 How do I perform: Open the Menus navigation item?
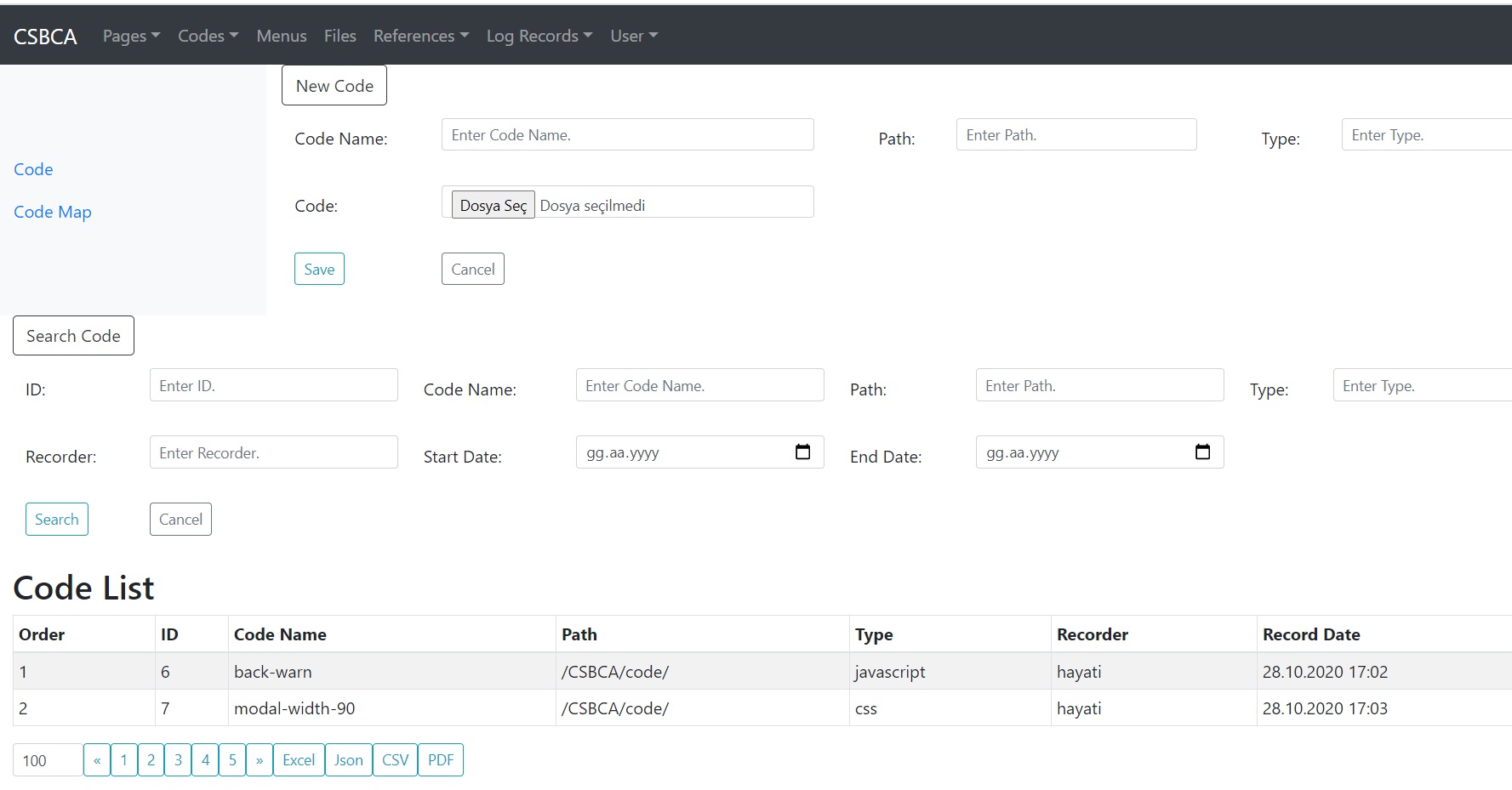click(282, 36)
